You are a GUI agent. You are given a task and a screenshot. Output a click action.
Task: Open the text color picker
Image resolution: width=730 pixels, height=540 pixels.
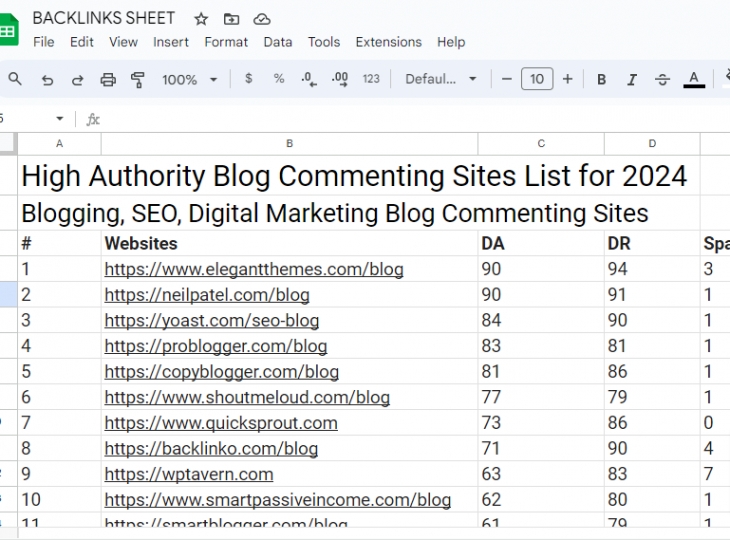pos(694,79)
